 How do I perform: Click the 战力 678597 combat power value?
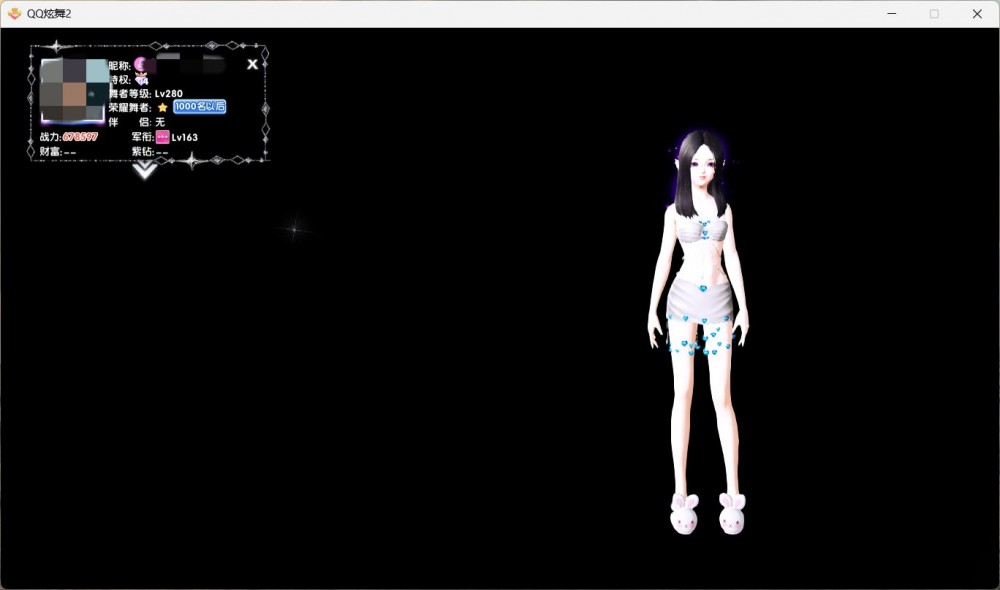80,137
